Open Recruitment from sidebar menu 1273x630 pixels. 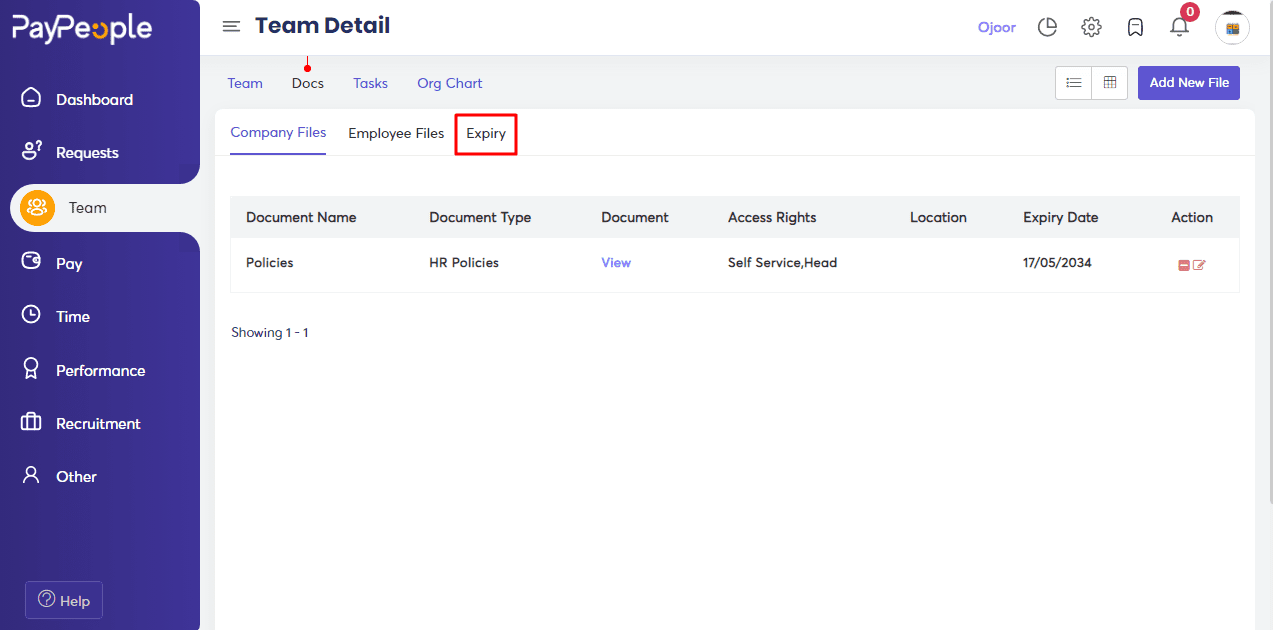pyautogui.click(x=98, y=424)
